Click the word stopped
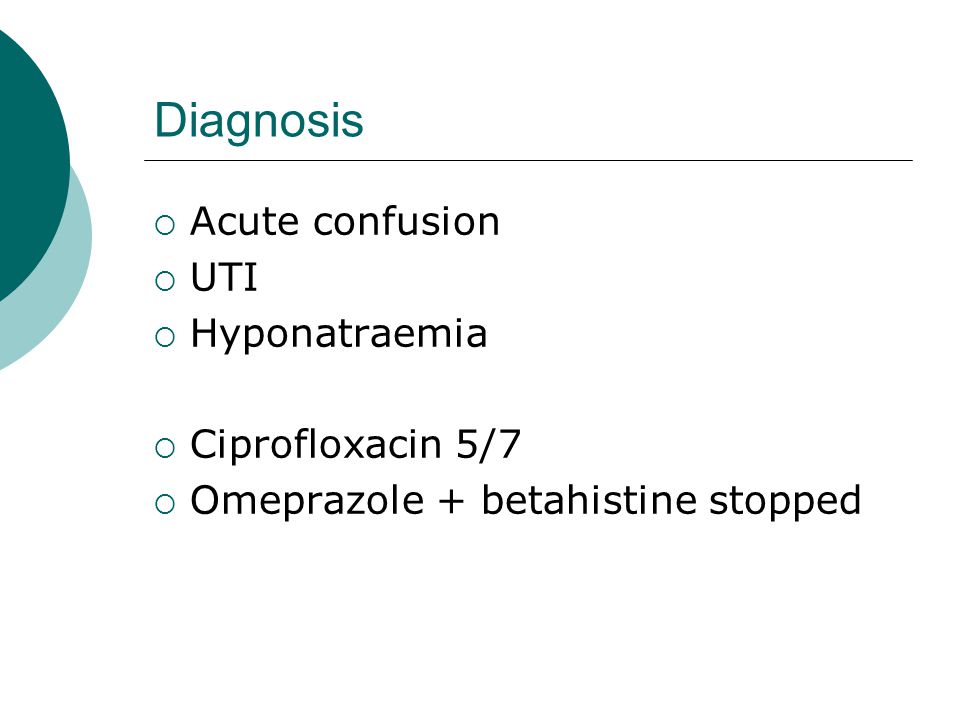Viewport: 960px width, 720px height. pos(786,502)
